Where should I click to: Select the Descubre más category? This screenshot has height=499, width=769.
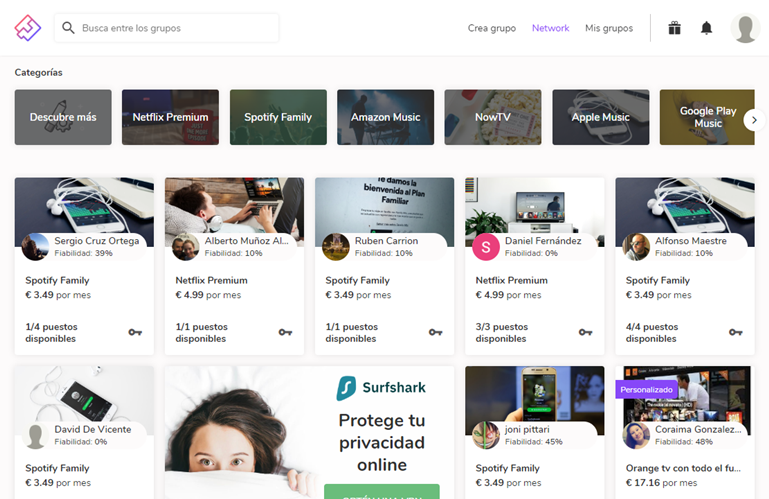click(x=63, y=117)
